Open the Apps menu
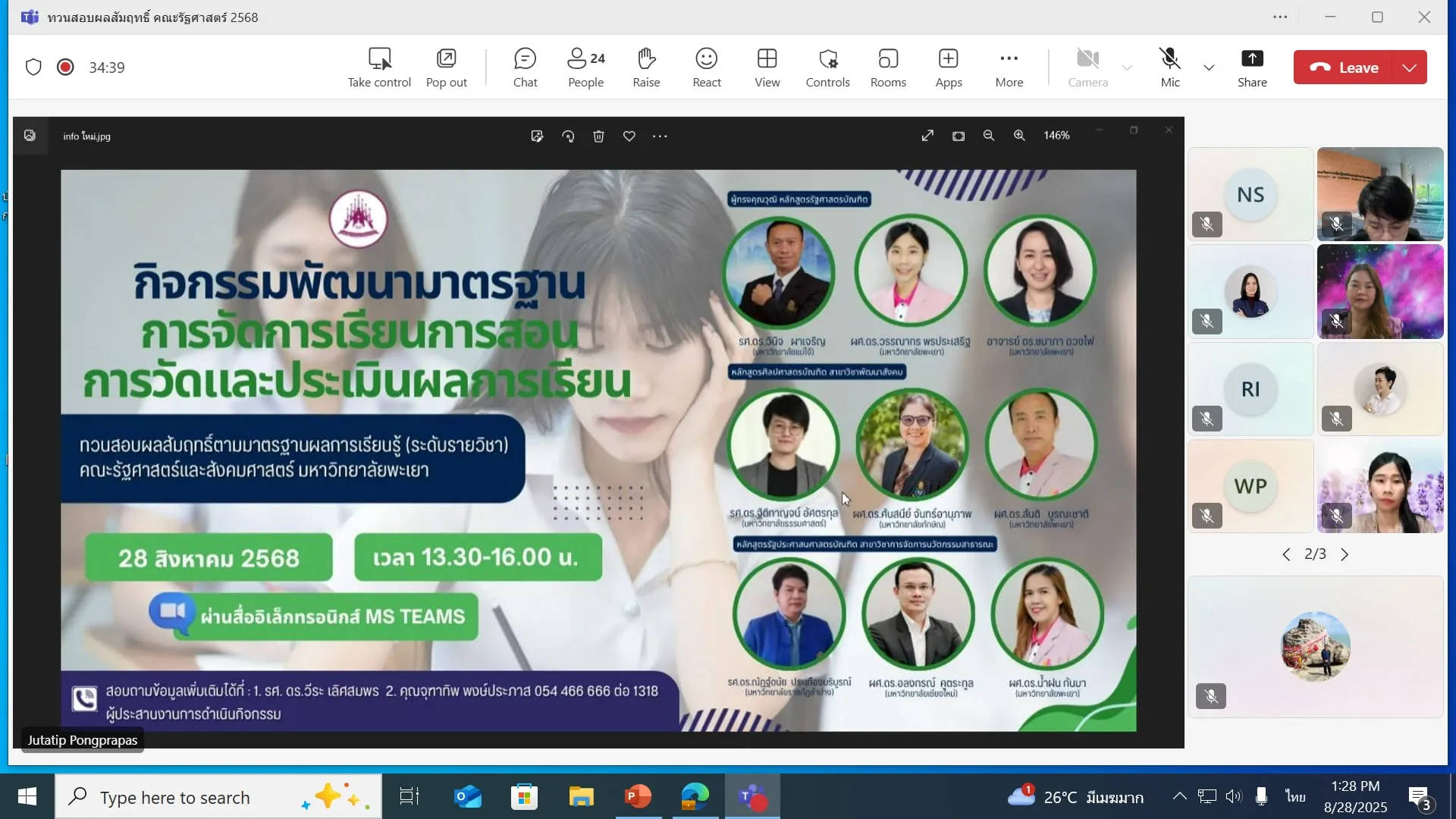The height and width of the screenshot is (819, 1456). [x=949, y=67]
